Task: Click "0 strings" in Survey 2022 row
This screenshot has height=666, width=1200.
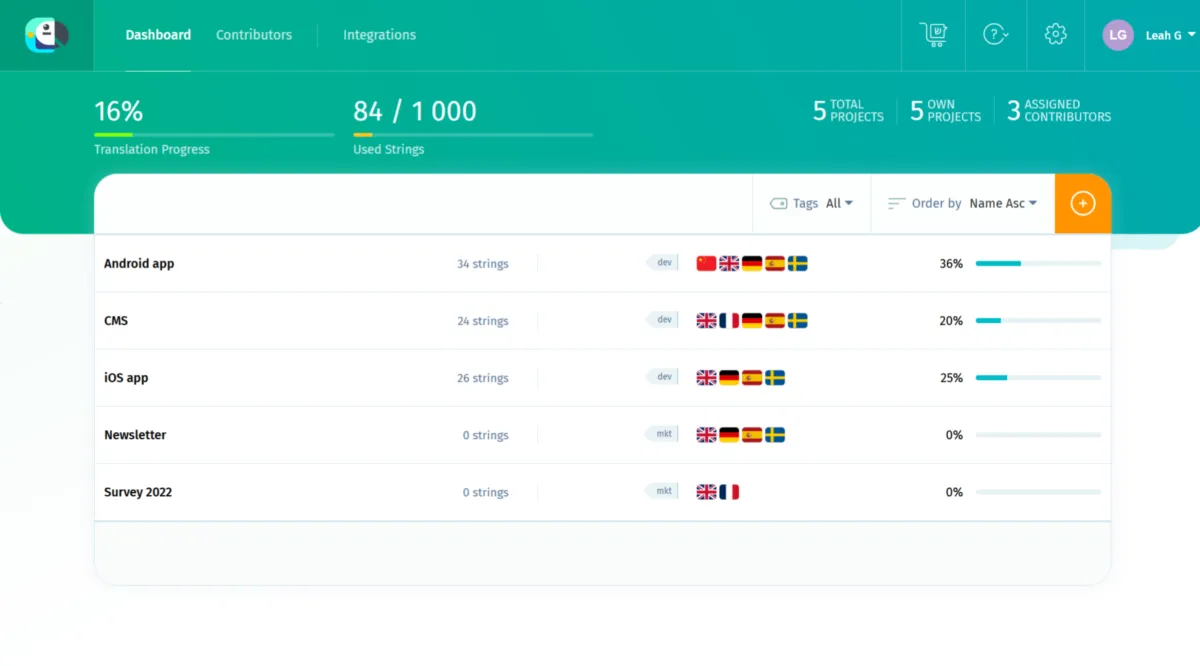Action: click(x=485, y=492)
